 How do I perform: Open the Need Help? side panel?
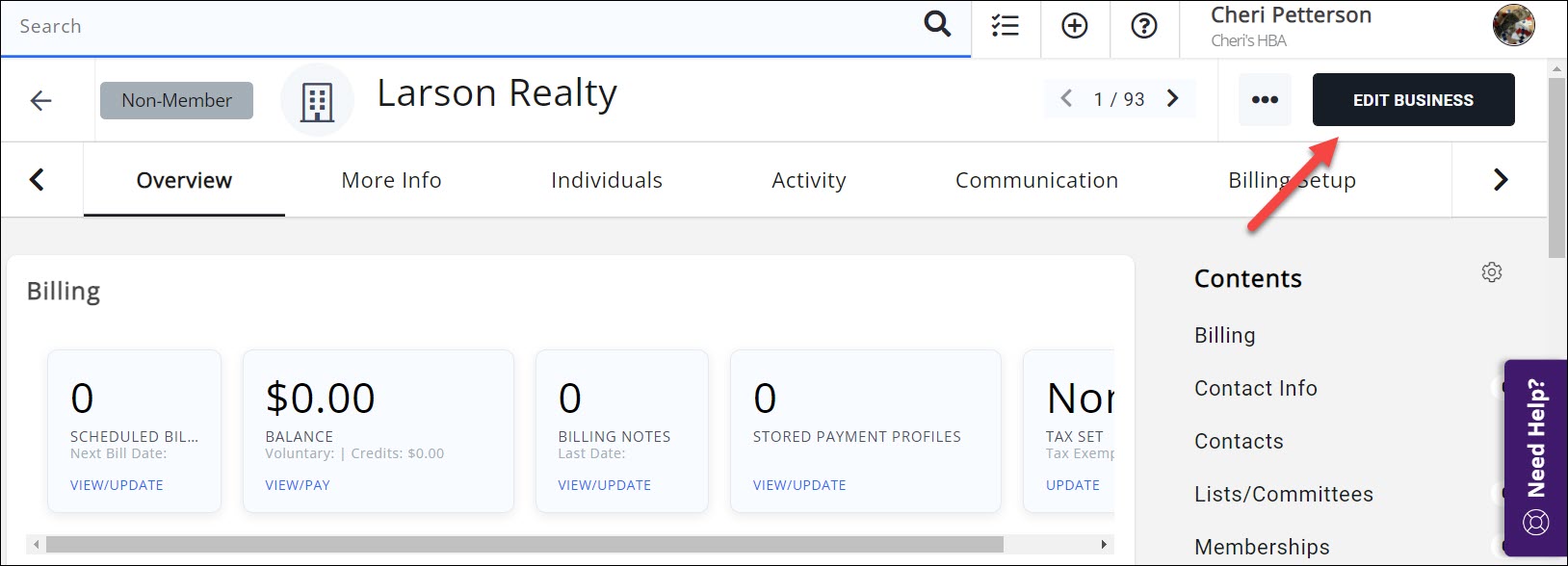click(1535, 457)
